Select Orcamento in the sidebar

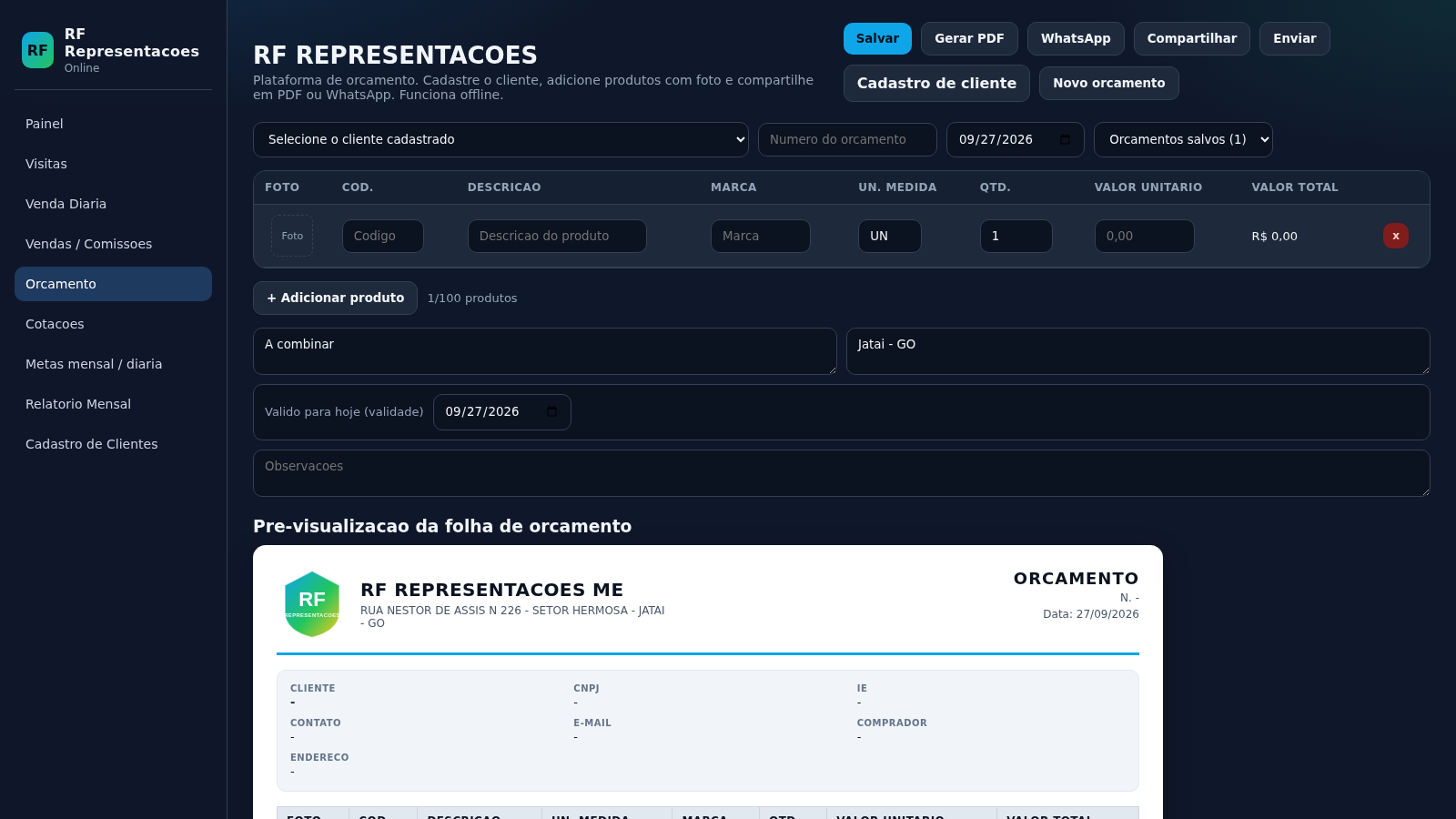point(113,284)
